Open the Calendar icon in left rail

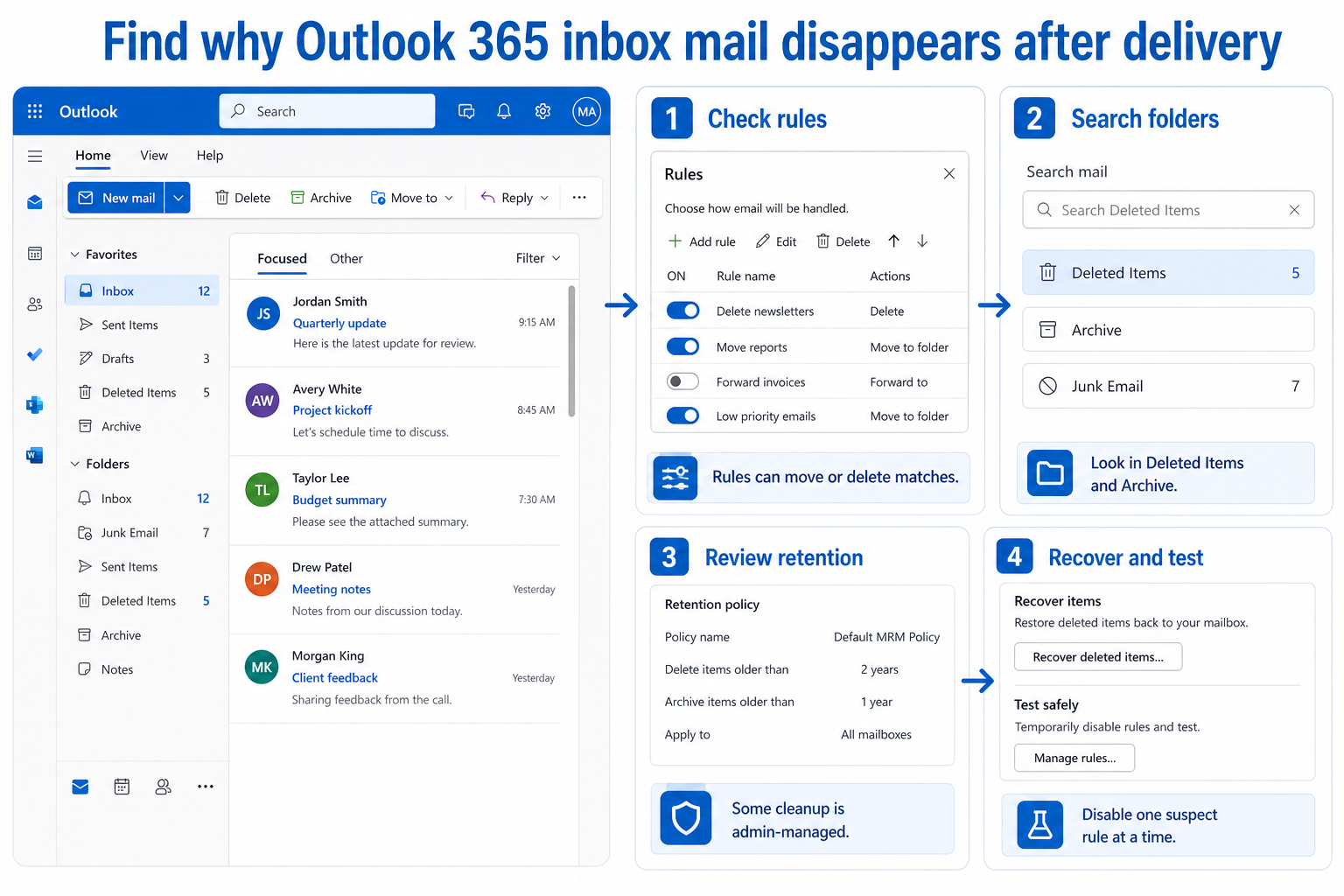pos(35,254)
